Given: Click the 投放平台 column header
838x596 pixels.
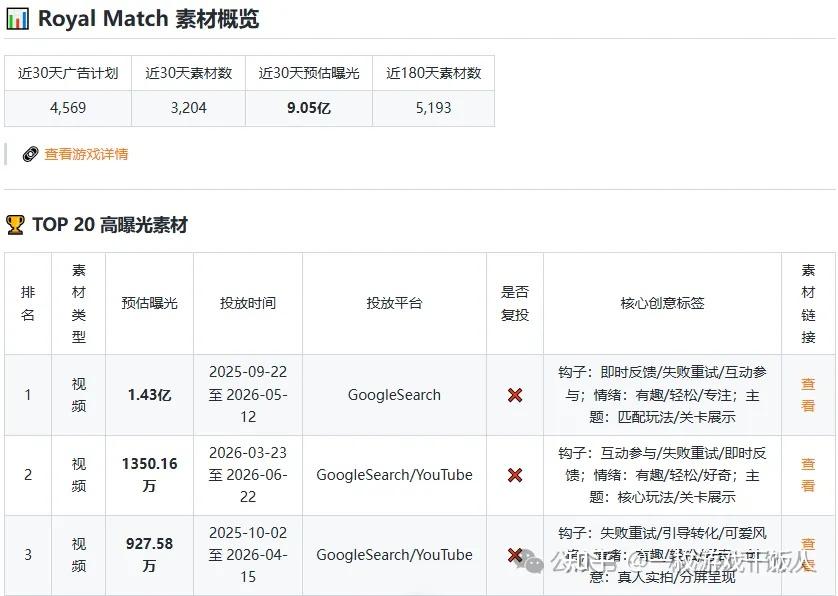Looking at the screenshot, I should click(394, 303).
